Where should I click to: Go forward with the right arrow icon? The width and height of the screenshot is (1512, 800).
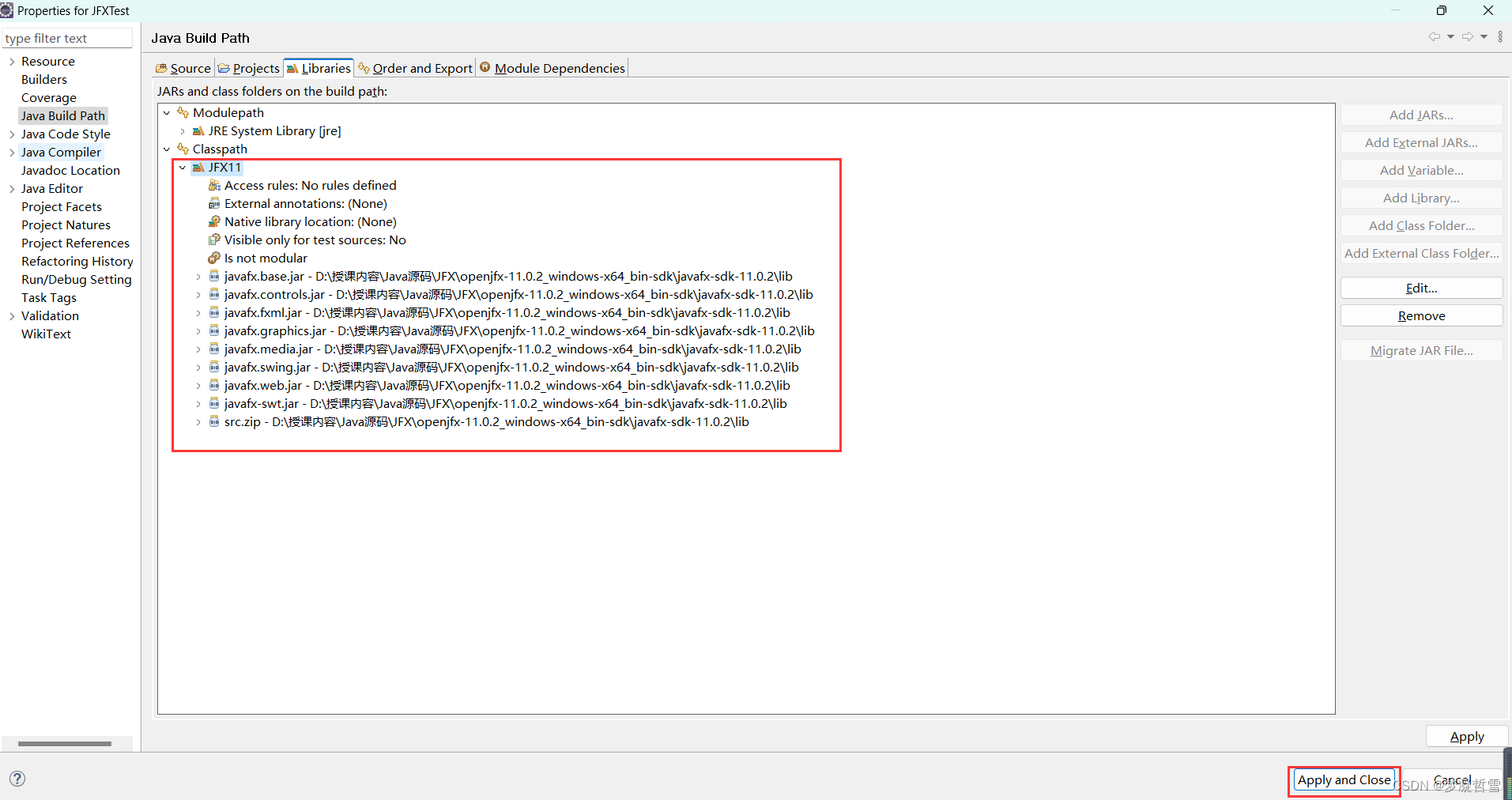tap(1467, 37)
